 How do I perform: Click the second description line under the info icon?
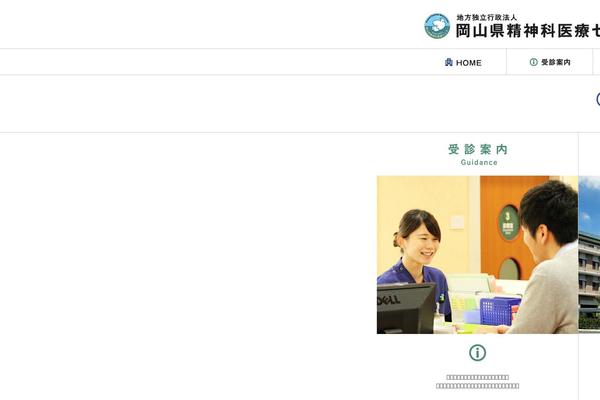click(x=478, y=386)
